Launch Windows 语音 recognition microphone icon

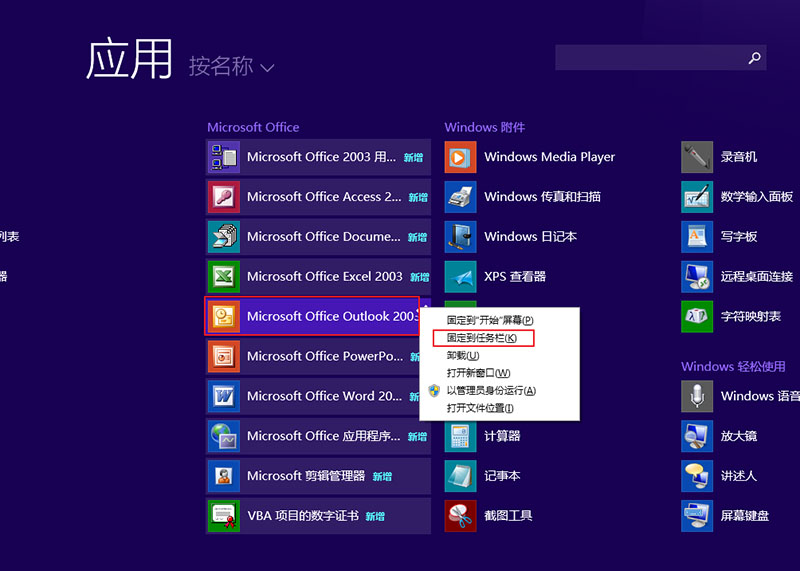(697, 396)
